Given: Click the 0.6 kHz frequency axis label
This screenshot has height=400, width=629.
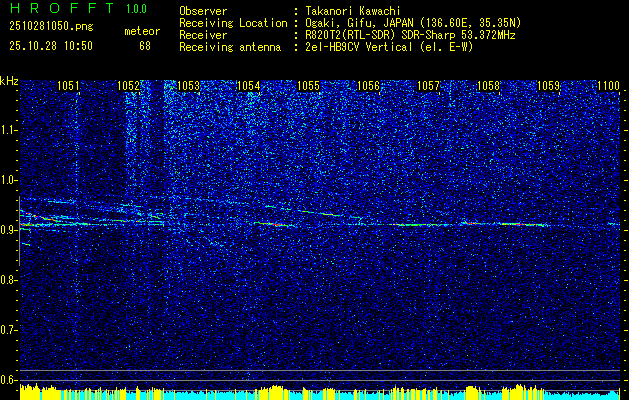Looking at the screenshot, I should pyautogui.click(x=8, y=380).
